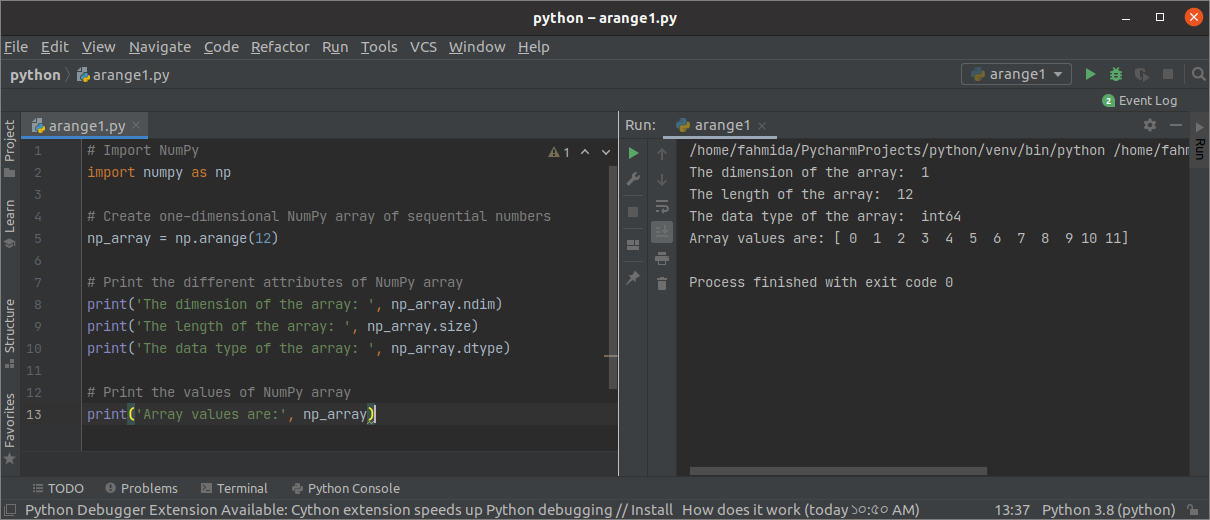The width and height of the screenshot is (1210, 520).
Task: Run arange1 with the green toolbar play button
Action: coord(1091,75)
